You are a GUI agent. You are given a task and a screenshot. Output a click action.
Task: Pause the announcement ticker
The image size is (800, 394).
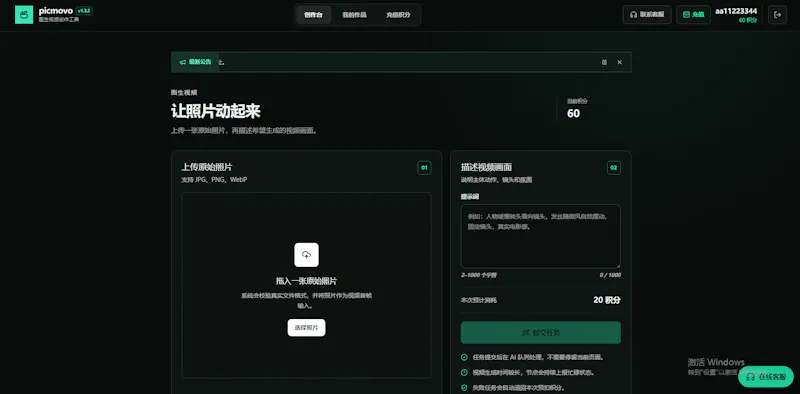pos(605,62)
